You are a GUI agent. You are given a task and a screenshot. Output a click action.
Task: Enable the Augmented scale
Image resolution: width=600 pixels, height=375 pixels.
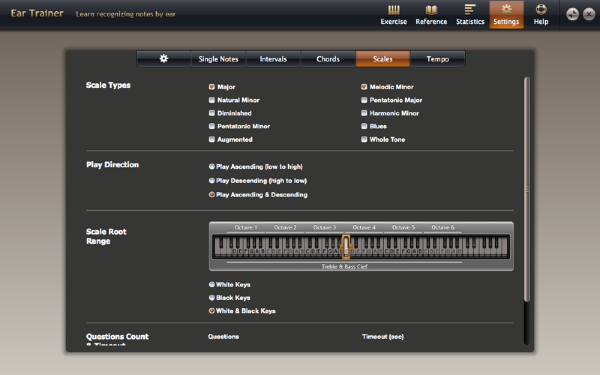pos(212,139)
